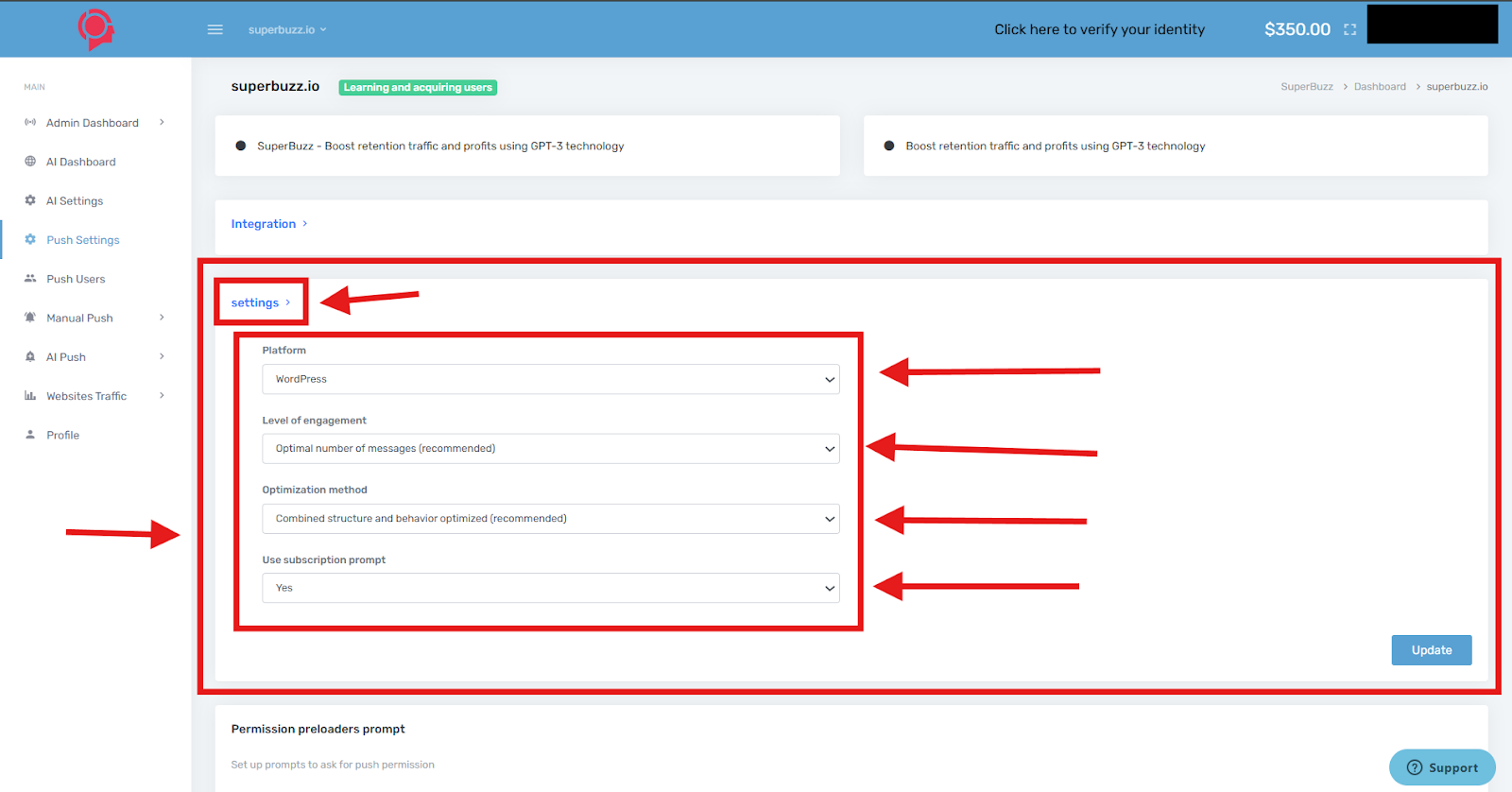Open Admin Dashboard in the sidebar
Image resolution: width=1512 pixels, height=792 pixels.
[93, 123]
